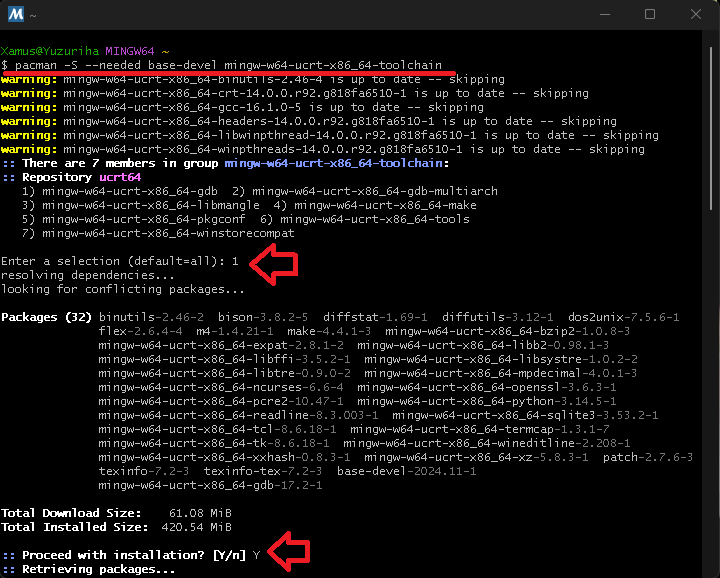Click package sqlite3-3.53.2-1
The image size is (720, 578).
coord(525,415)
